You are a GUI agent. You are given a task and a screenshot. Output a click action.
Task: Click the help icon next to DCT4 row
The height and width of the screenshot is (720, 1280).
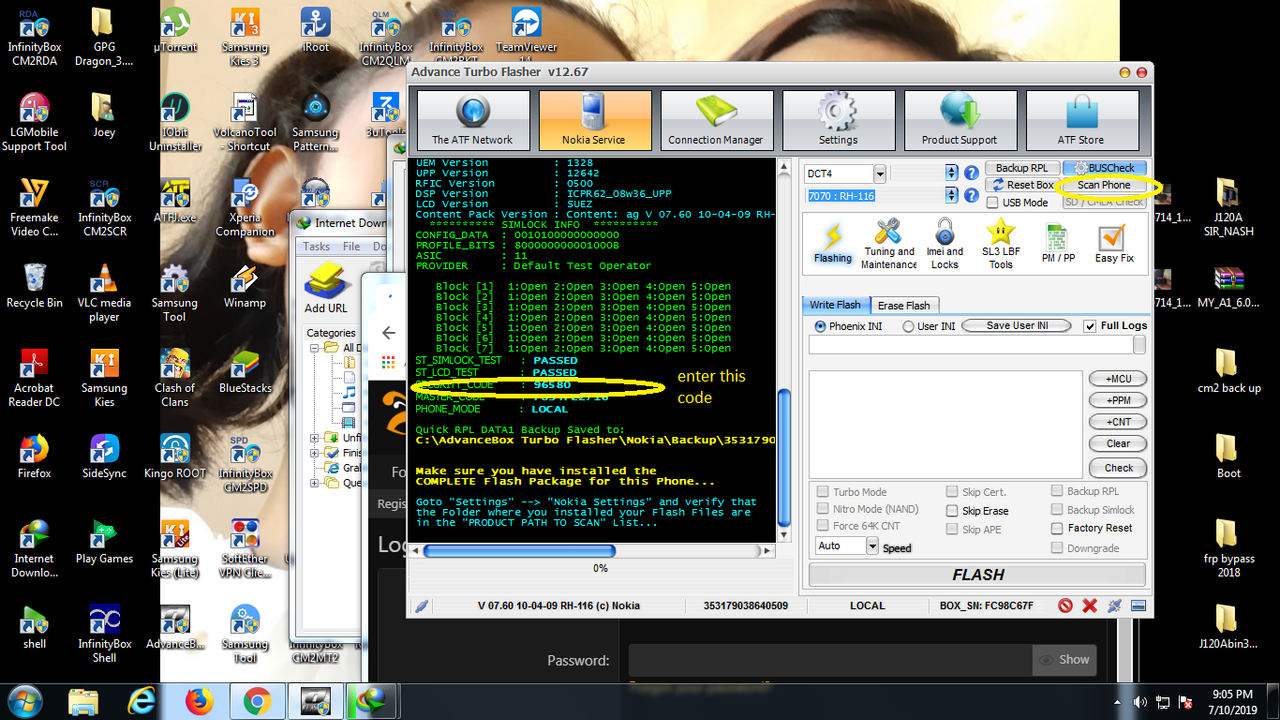tap(970, 173)
